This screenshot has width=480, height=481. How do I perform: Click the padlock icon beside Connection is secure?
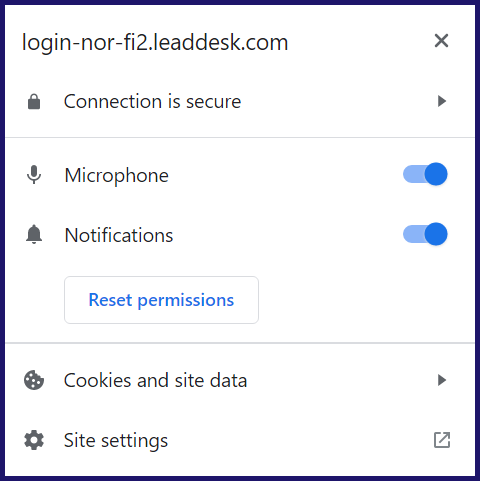(34, 101)
